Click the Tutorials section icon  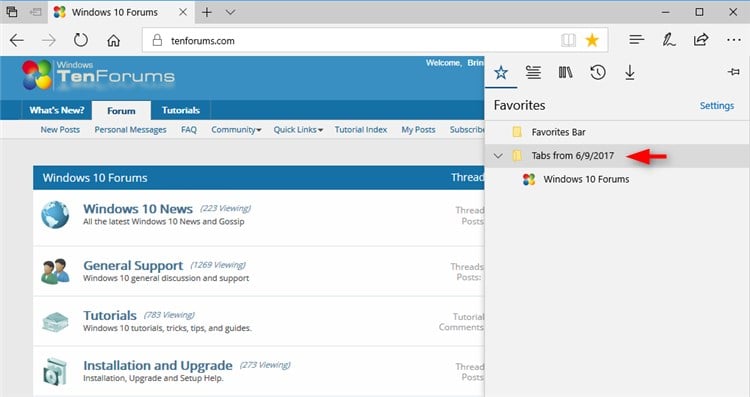pos(55,322)
